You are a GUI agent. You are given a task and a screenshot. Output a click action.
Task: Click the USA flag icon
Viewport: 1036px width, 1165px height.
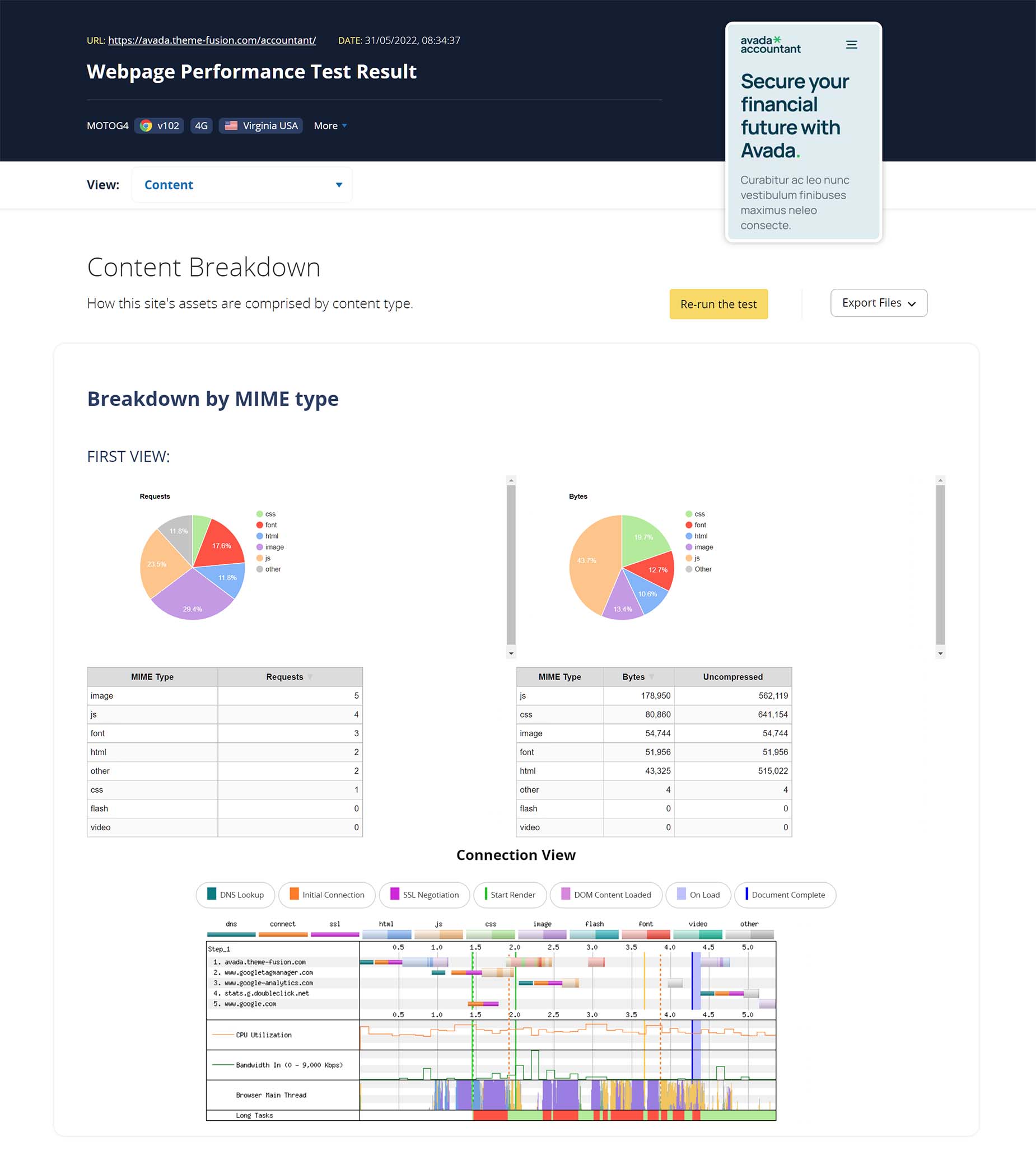(231, 125)
